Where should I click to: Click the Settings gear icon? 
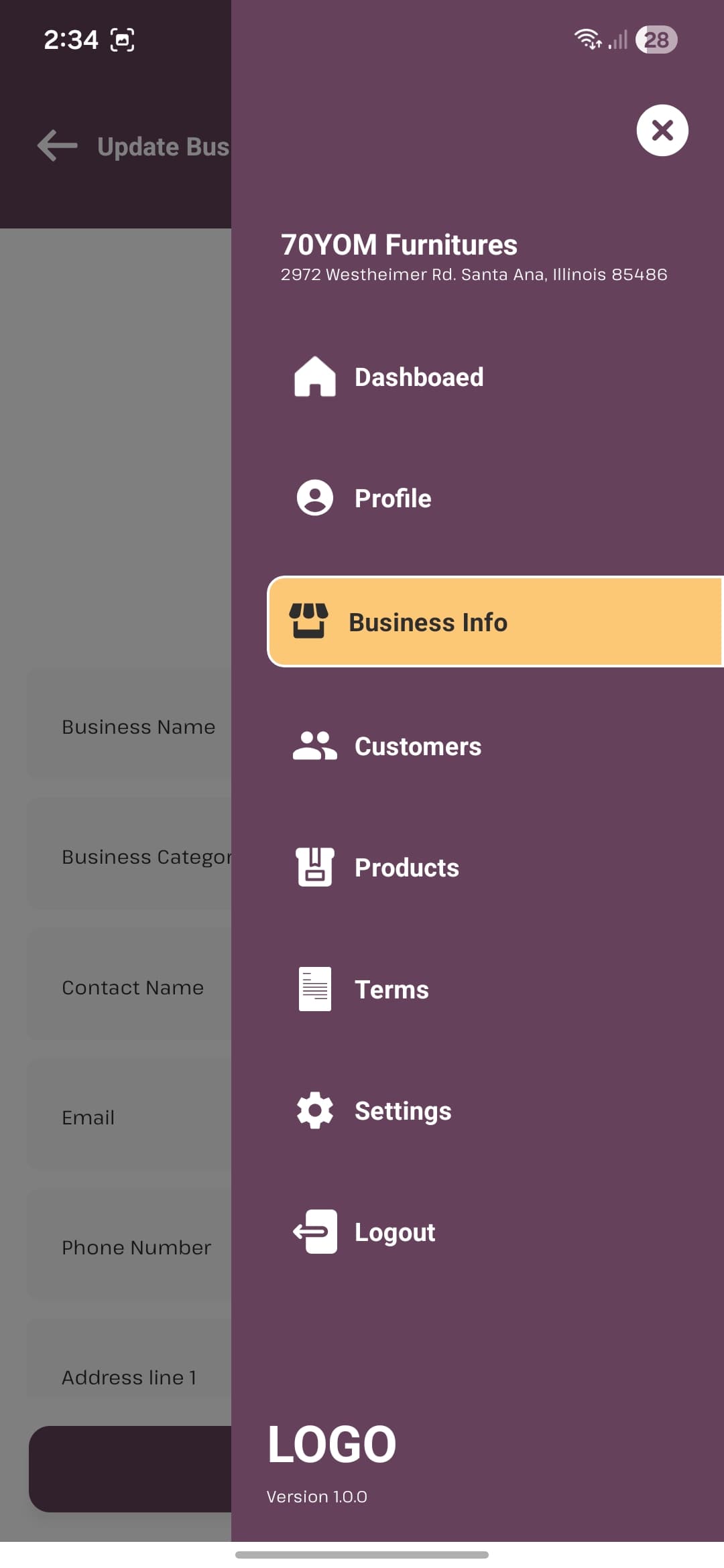click(314, 1110)
